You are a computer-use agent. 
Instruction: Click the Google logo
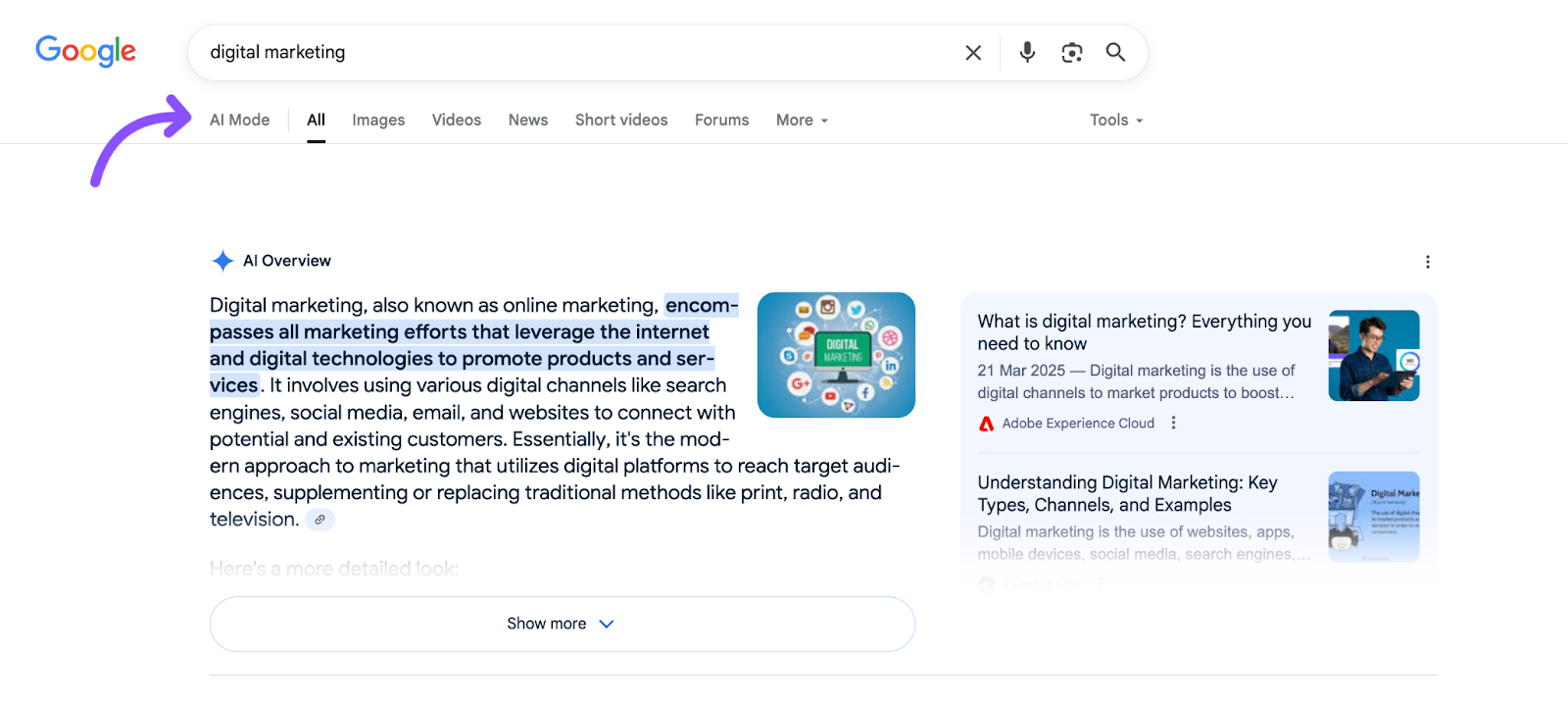(86, 51)
